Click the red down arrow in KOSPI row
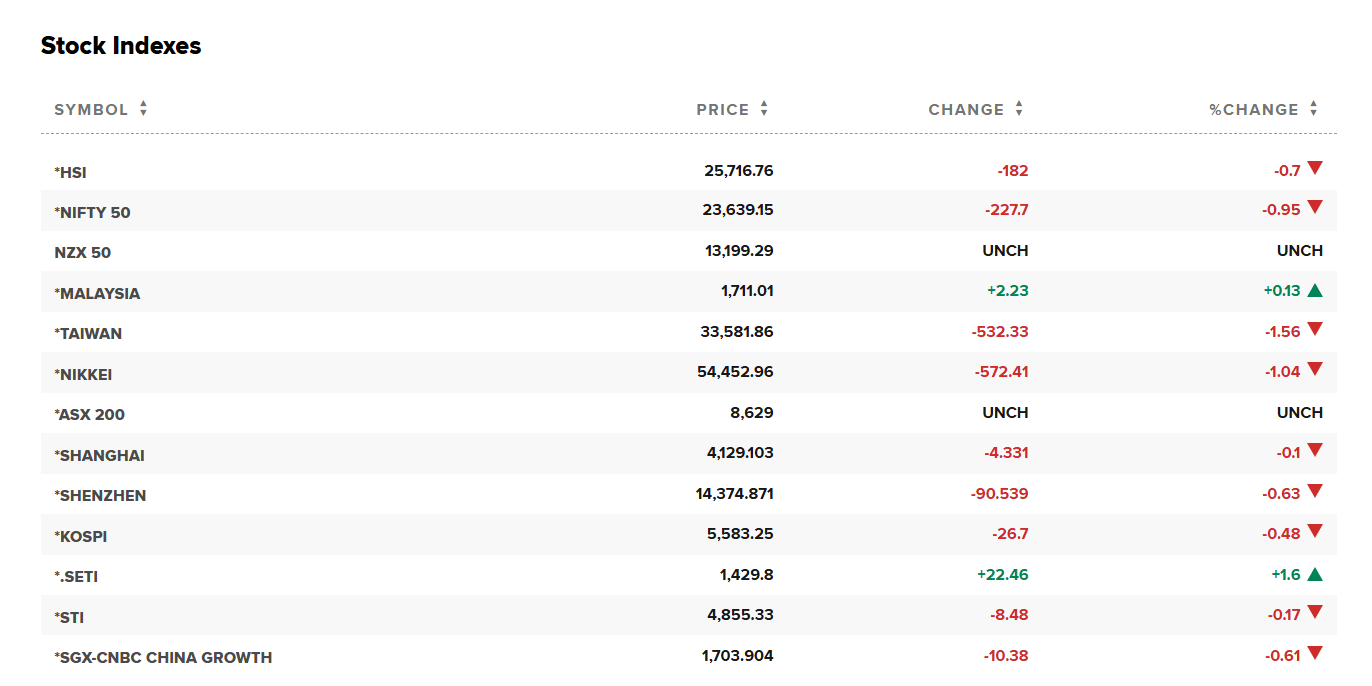Image resolution: width=1372 pixels, height=686 pixels. click(1315, 532)
